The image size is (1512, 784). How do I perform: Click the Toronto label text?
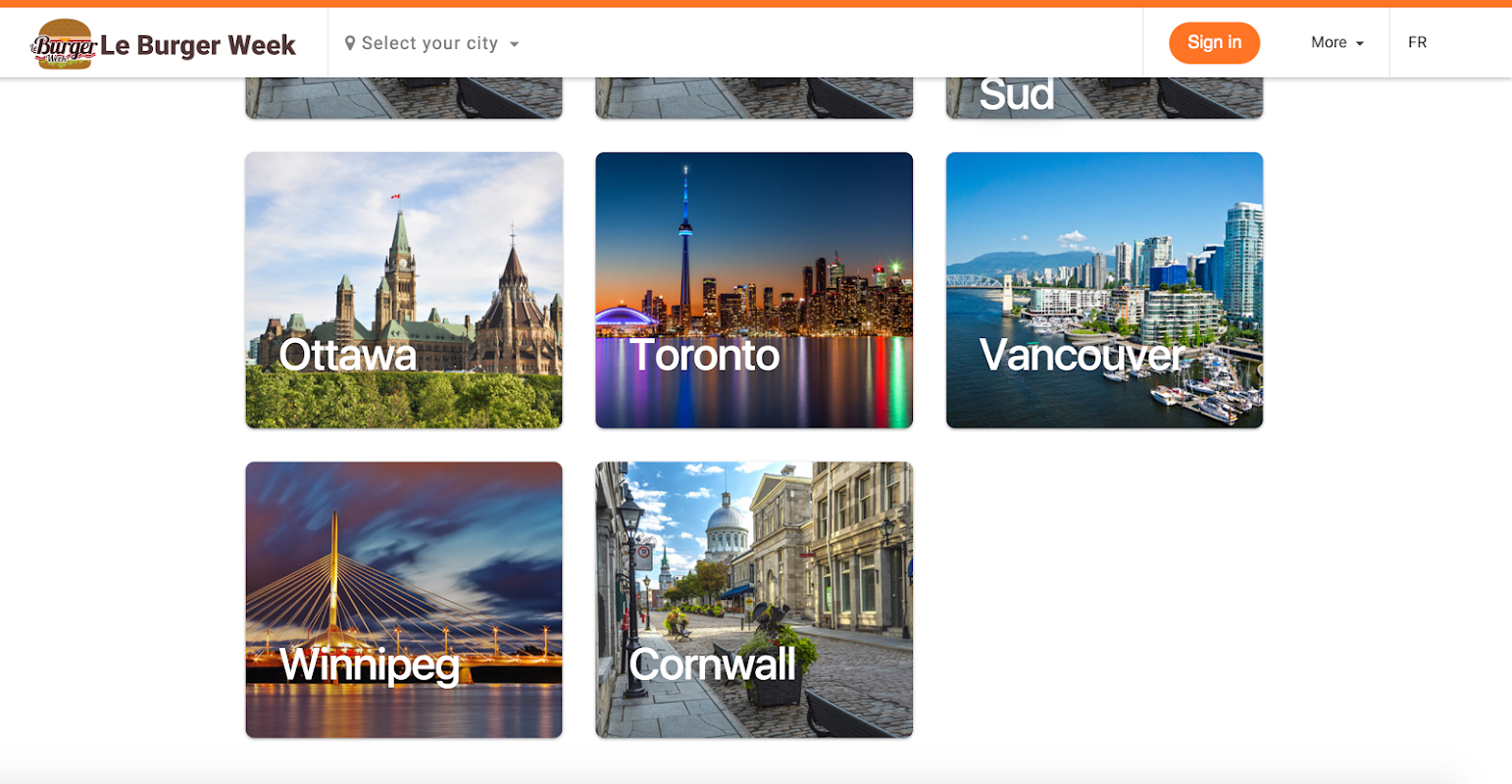pos(705,355)
